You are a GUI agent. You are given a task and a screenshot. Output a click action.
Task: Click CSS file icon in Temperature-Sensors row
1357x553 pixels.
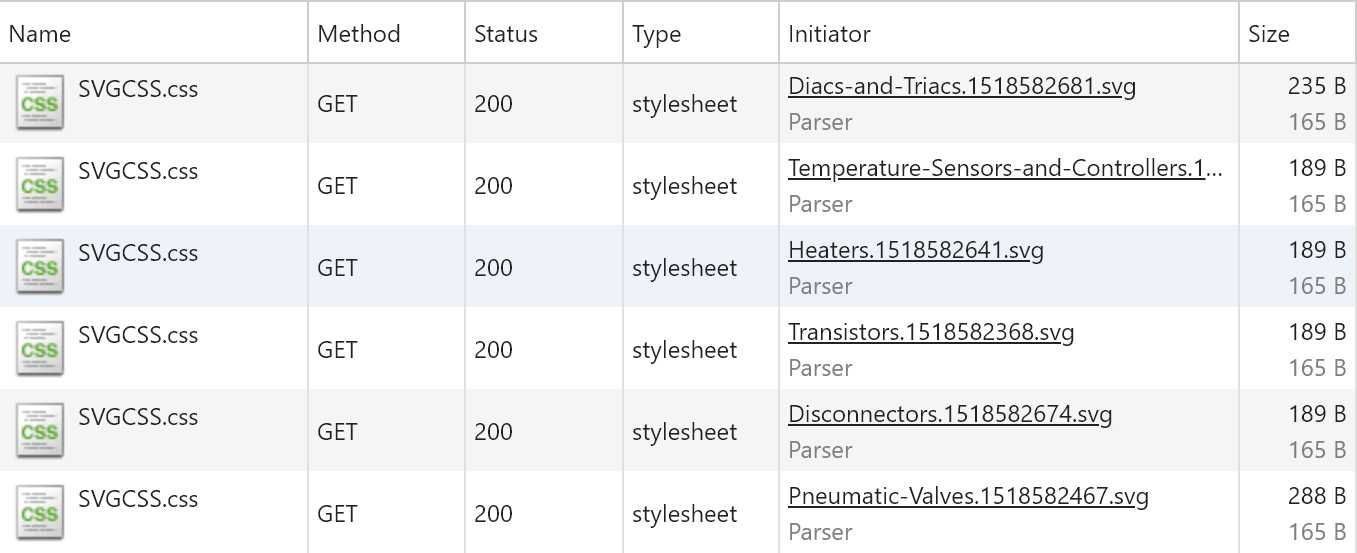(x=40, y=185)
